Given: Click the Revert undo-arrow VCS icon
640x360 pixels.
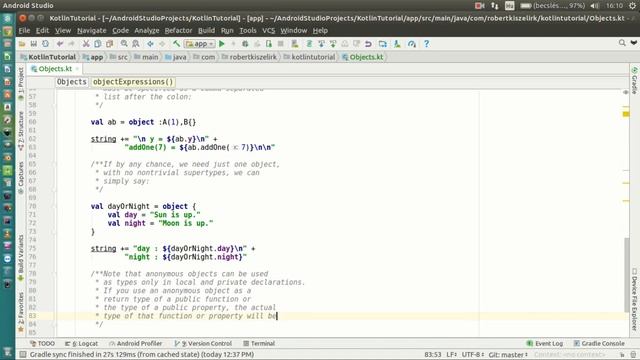Looking at the screenshot, I should tap(368, 44).
